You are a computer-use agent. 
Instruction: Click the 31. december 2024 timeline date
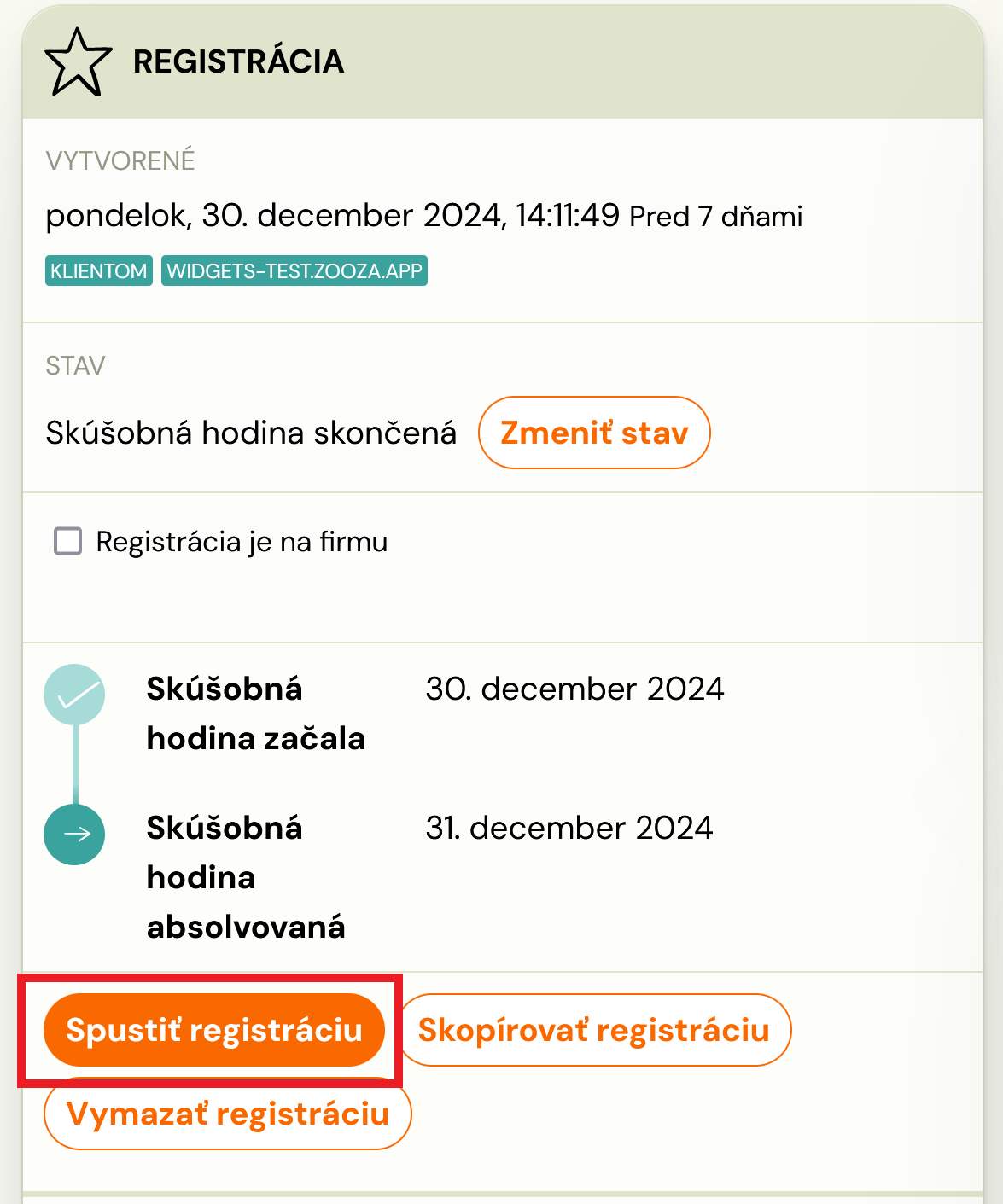(x=569, y=828)
